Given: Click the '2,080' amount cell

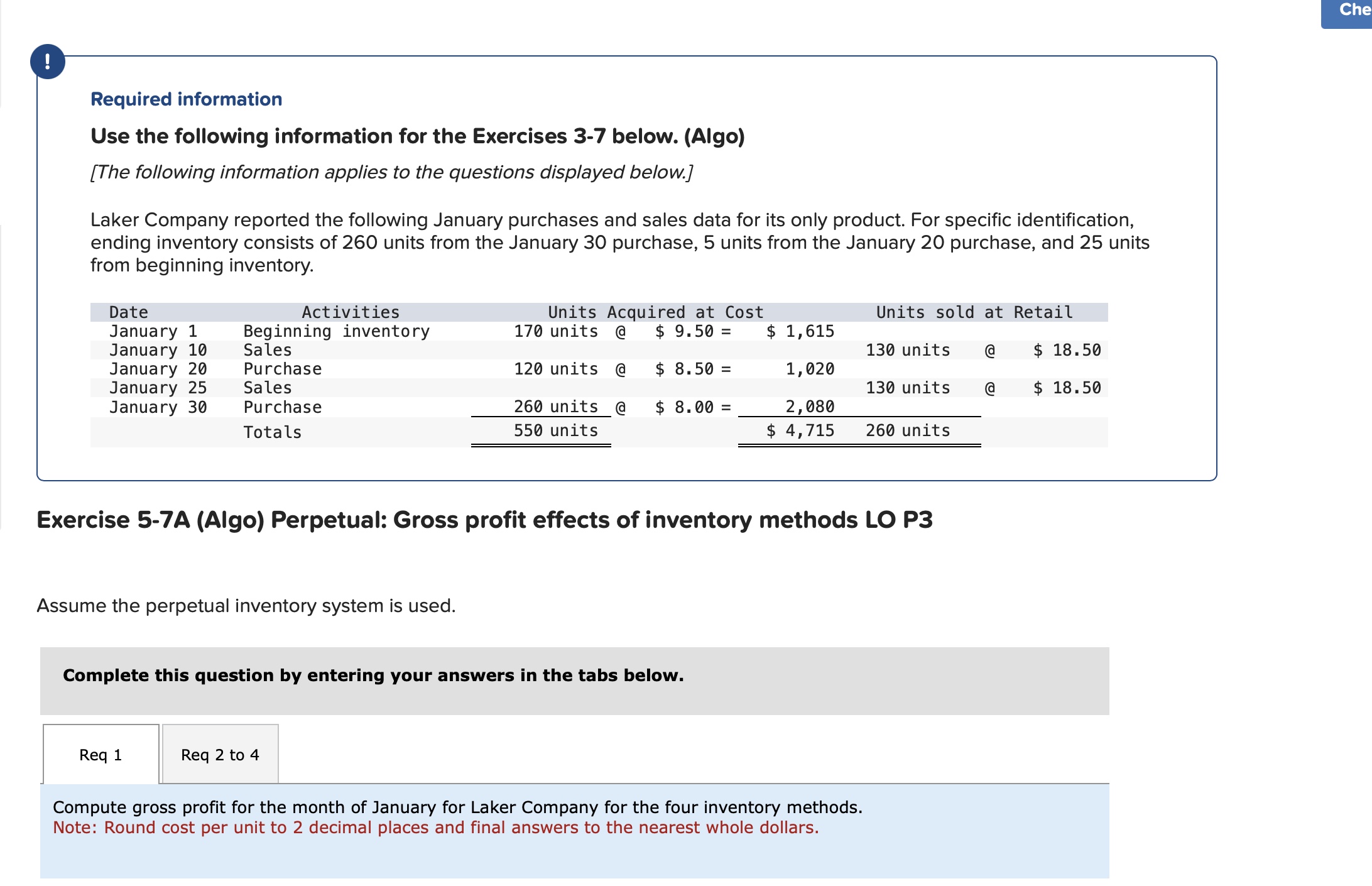Looking at the screenshot, I should click(810, 407).
